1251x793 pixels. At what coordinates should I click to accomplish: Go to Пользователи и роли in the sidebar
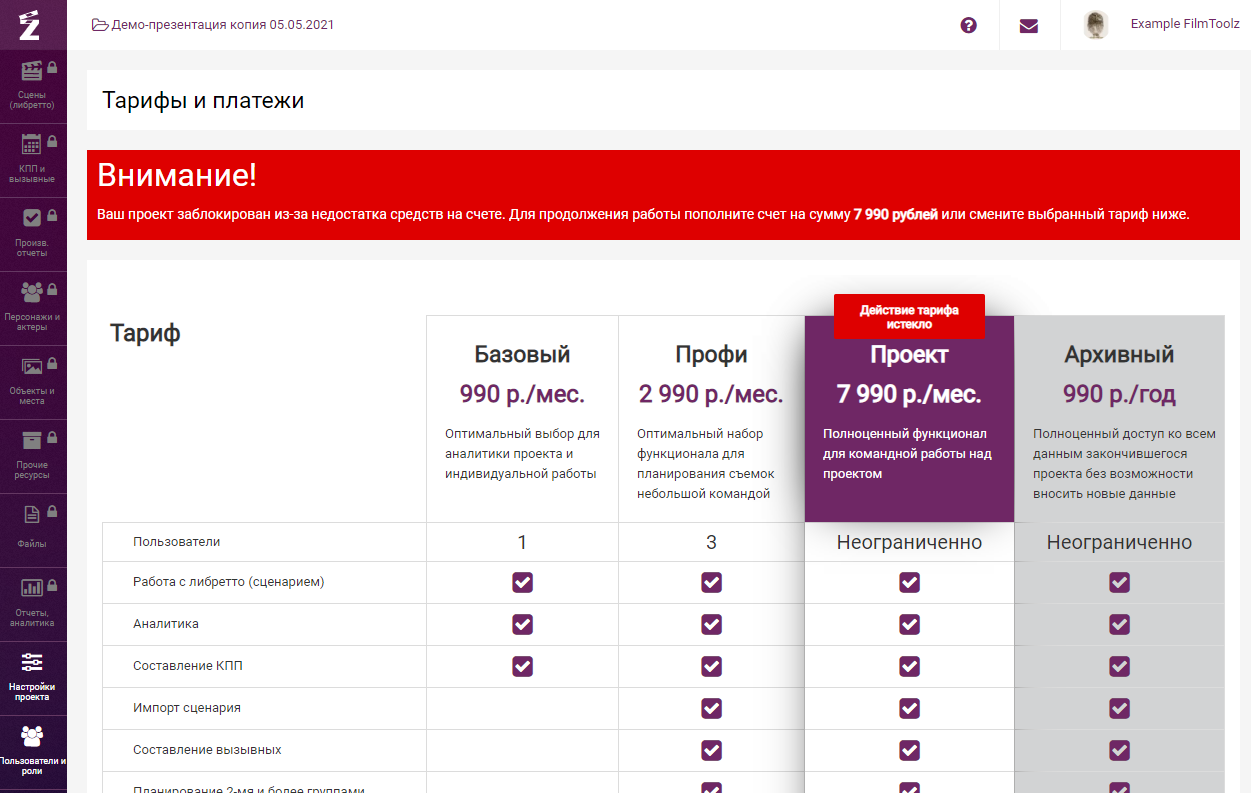pyautogui.click(x=33, y=753)
